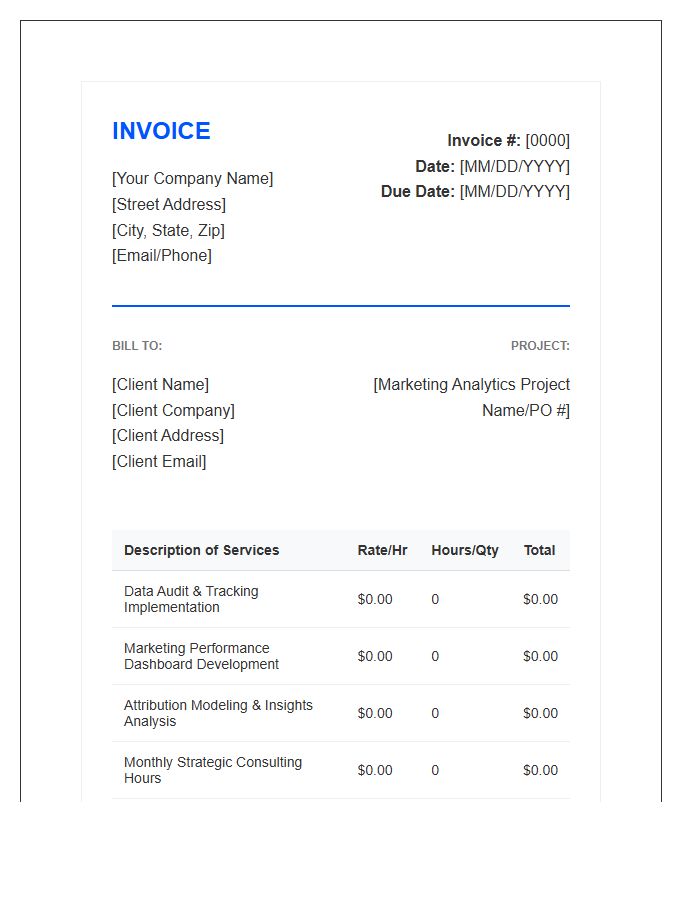700x900 pixels.
Task: Click the Total column header
Action: pos(539,550)
